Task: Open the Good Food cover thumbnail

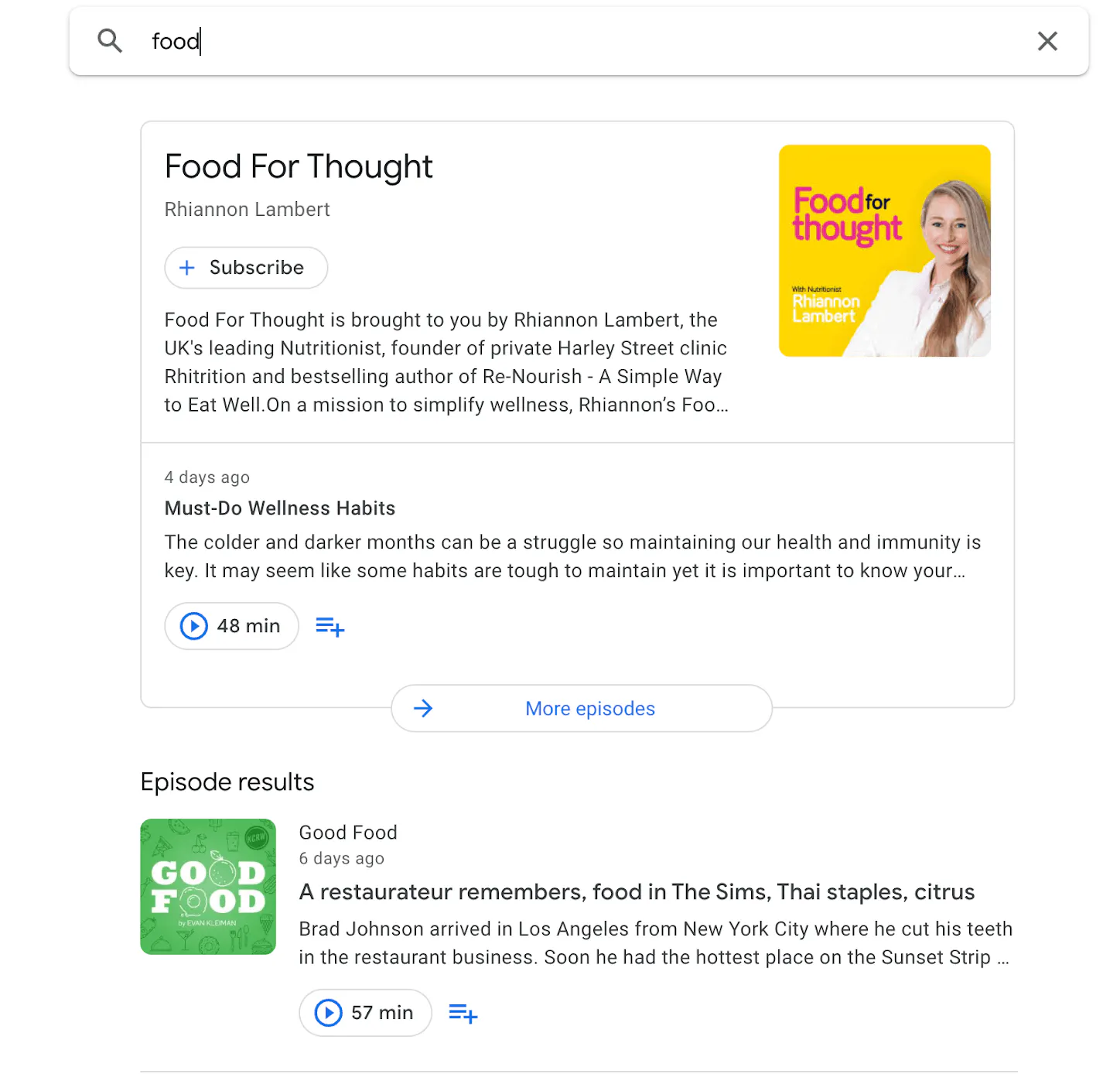Action: 208,887
